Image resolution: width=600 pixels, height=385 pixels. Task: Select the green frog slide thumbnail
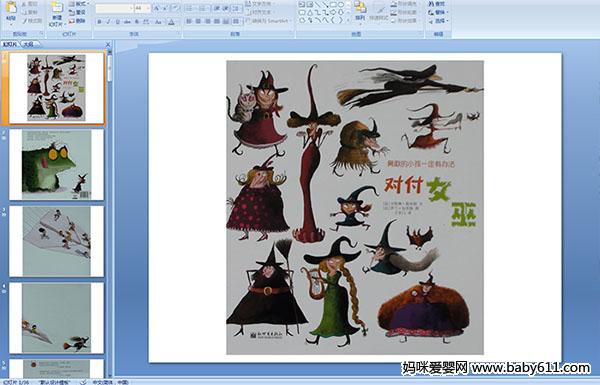click(57, 165)
